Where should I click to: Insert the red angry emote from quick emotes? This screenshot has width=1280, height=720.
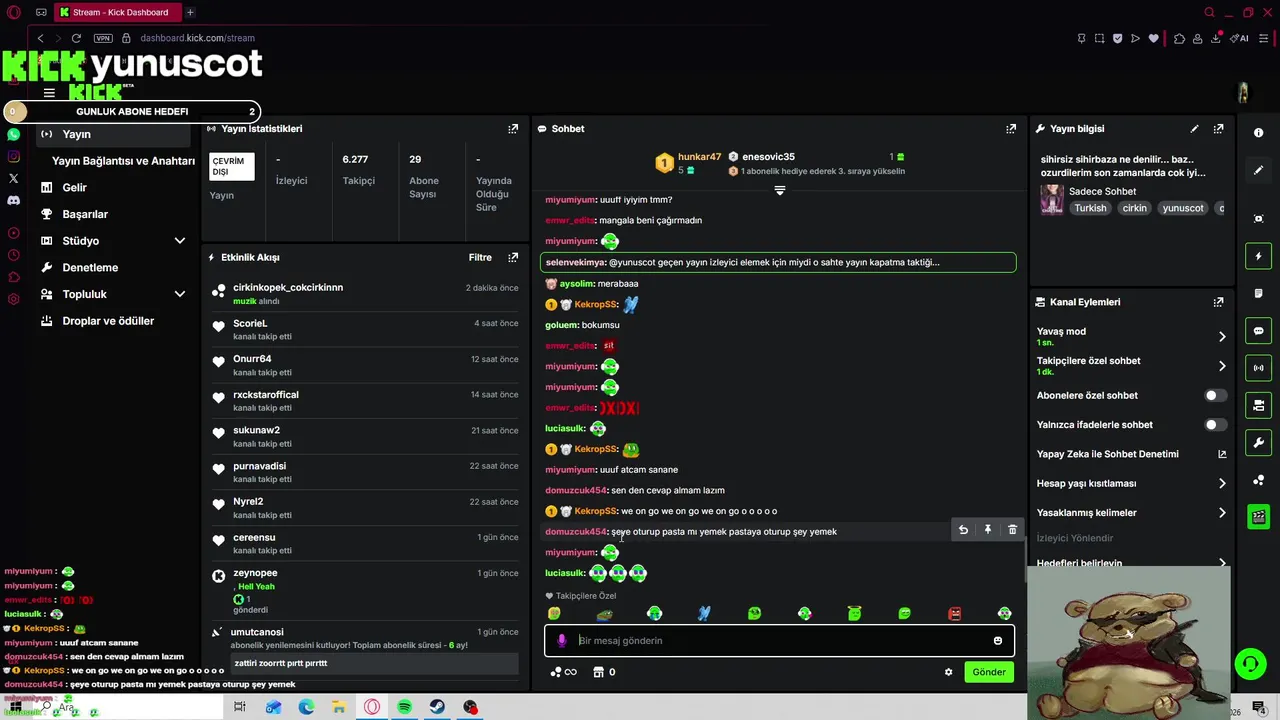pyautogui.click(x=954, y=613)
